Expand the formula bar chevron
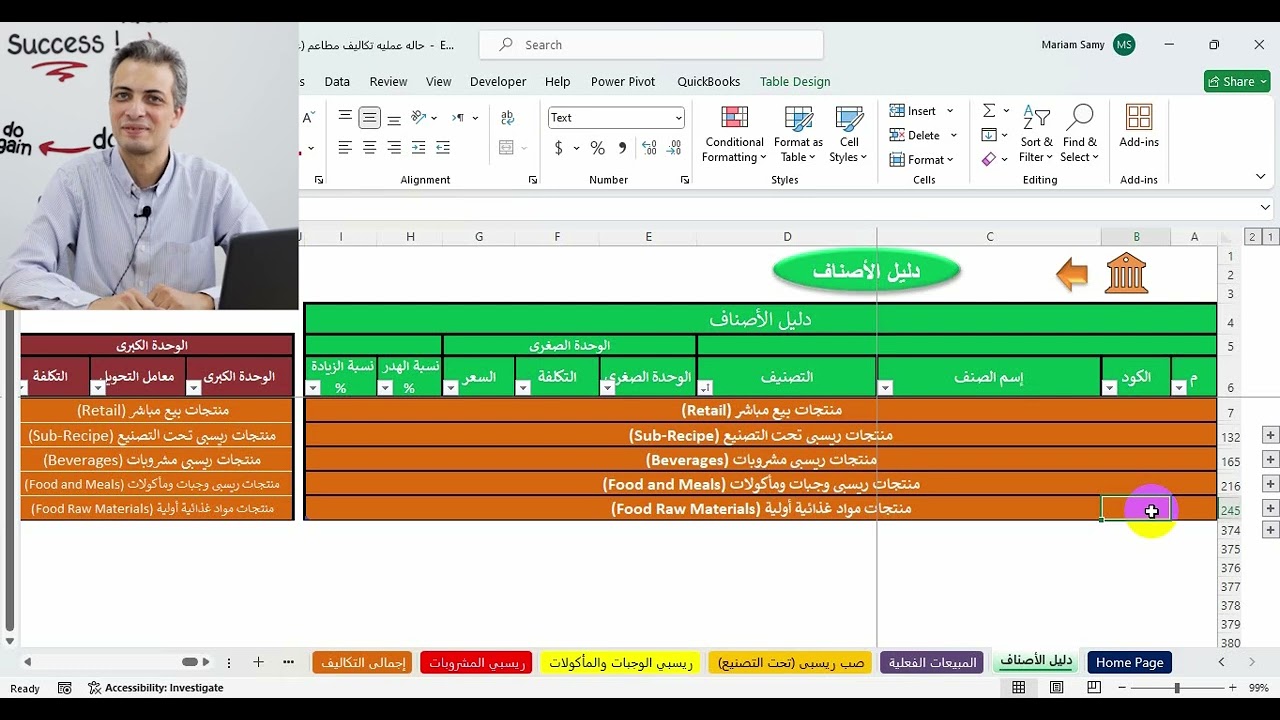1280x720 pixels. point(1265,208)
